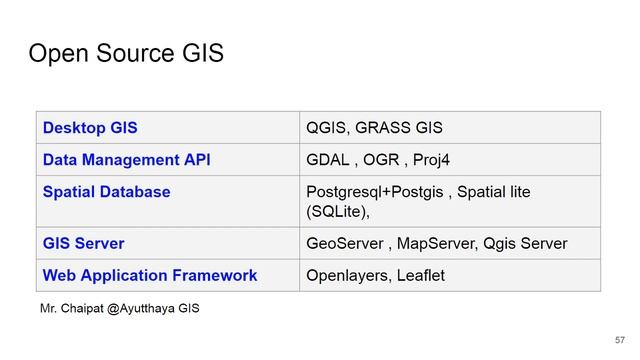Click the 'Mr. Chaipat @Ayutthaya GIS' credit
The image size is (640, 360).
coord(120,308)
